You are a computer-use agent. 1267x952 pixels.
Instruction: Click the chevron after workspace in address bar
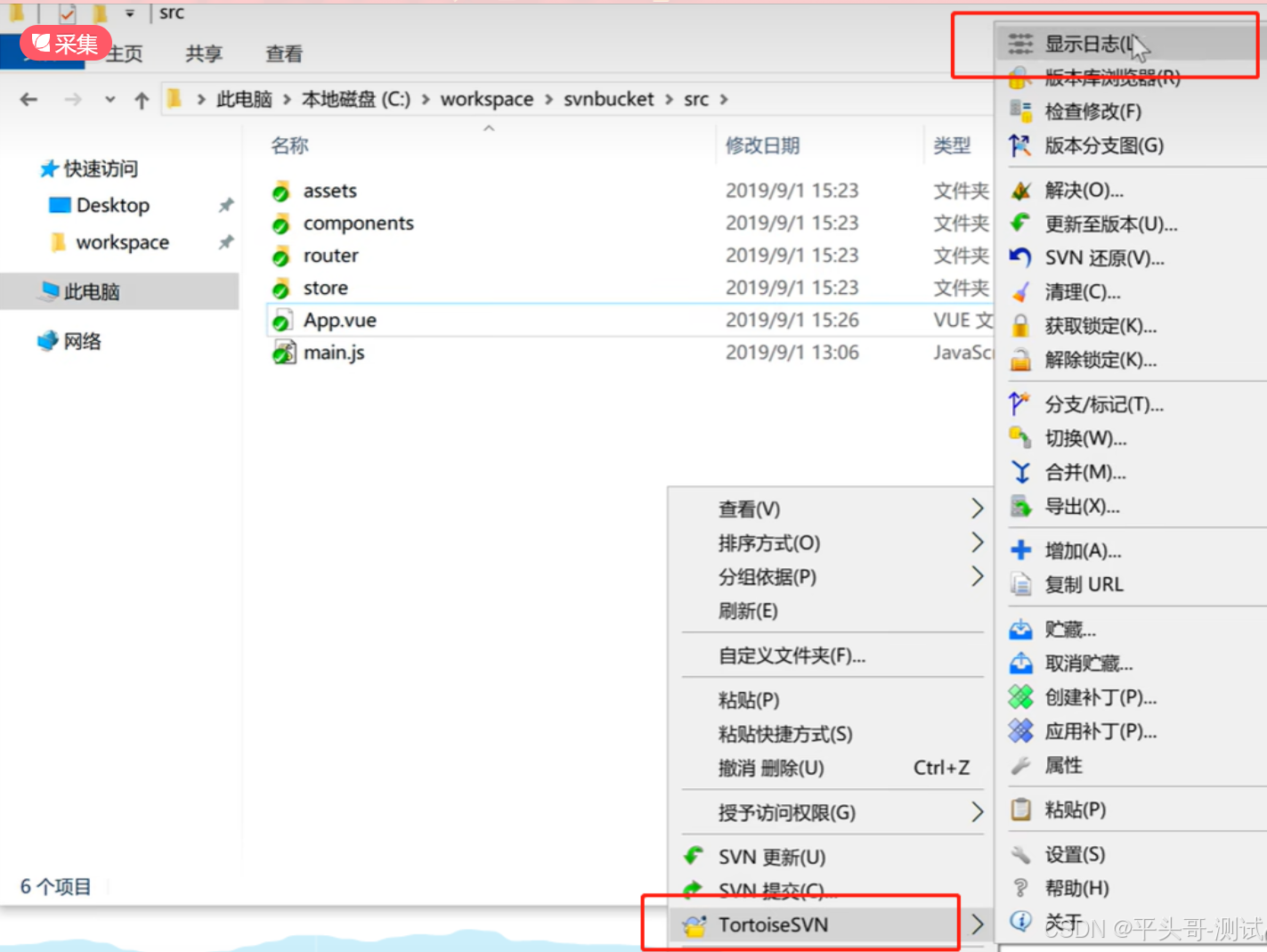548,99
